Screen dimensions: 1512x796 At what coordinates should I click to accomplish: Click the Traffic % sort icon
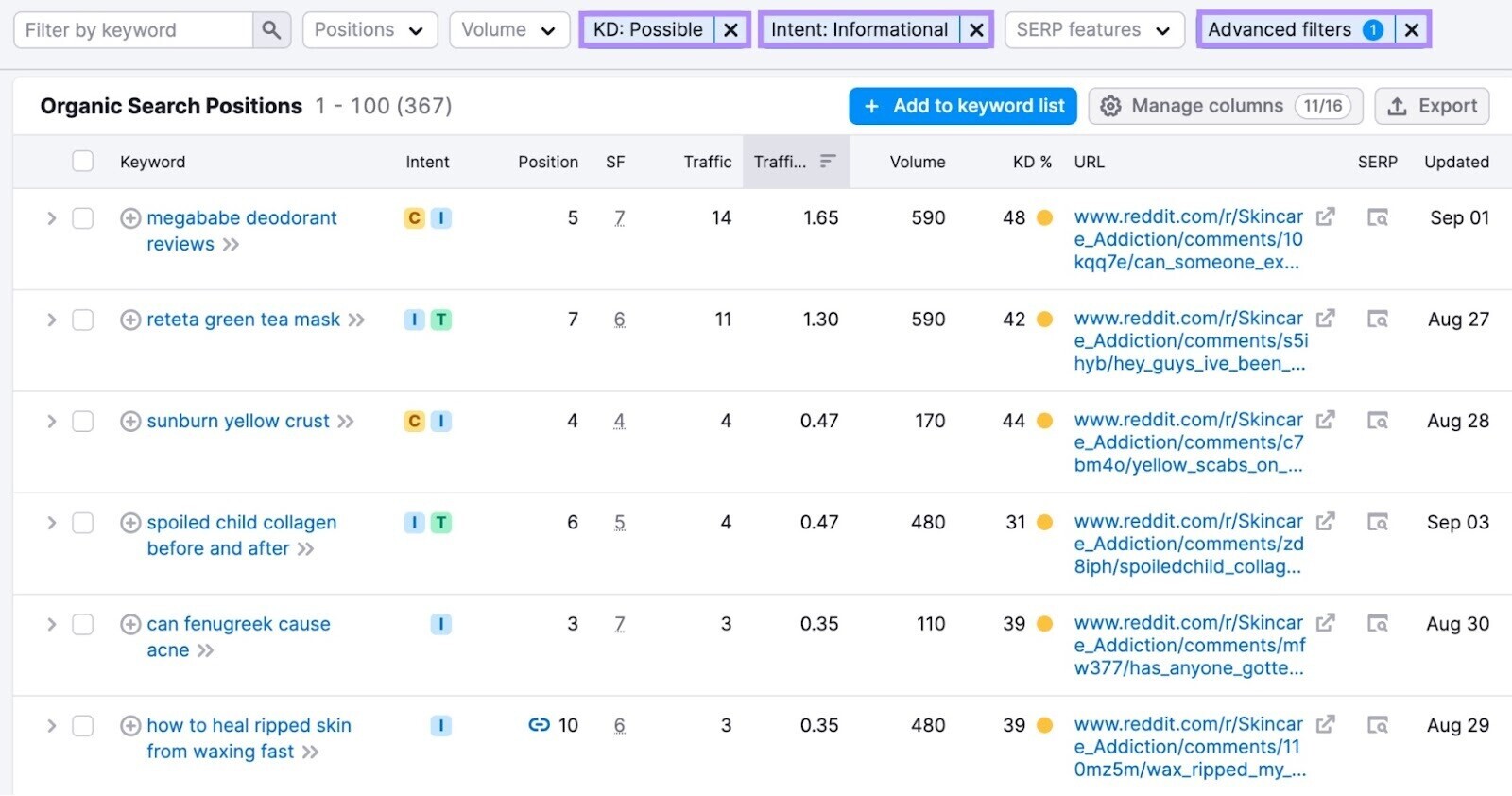tap(828, 162)
